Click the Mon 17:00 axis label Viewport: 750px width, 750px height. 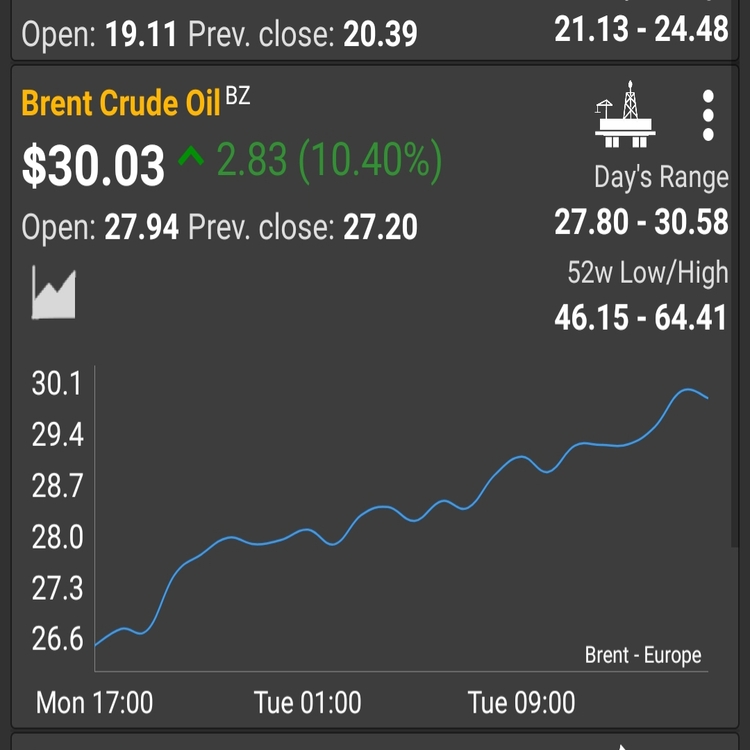pos(94,702)
